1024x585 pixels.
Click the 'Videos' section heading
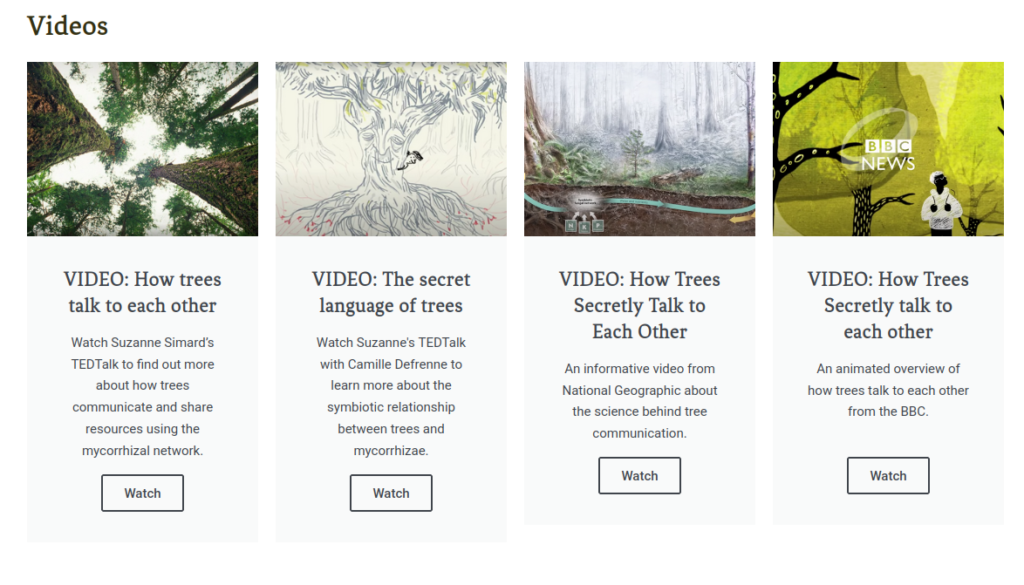(67, 26)
